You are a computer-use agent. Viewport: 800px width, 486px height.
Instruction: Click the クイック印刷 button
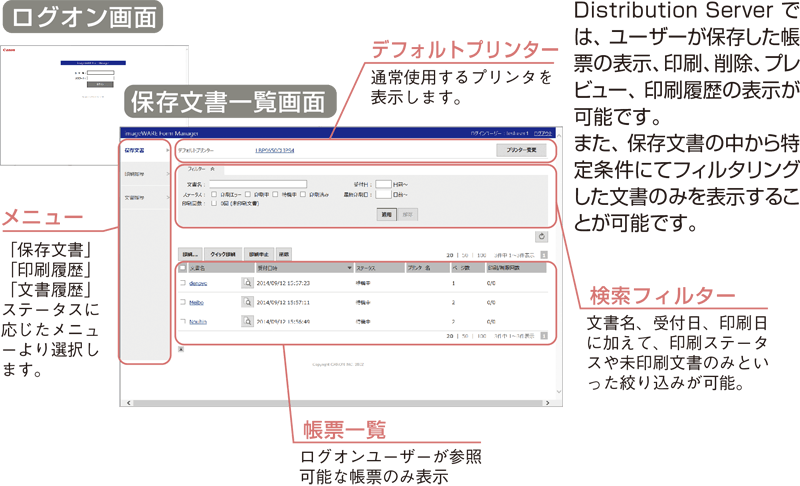[x=223, y=254]
